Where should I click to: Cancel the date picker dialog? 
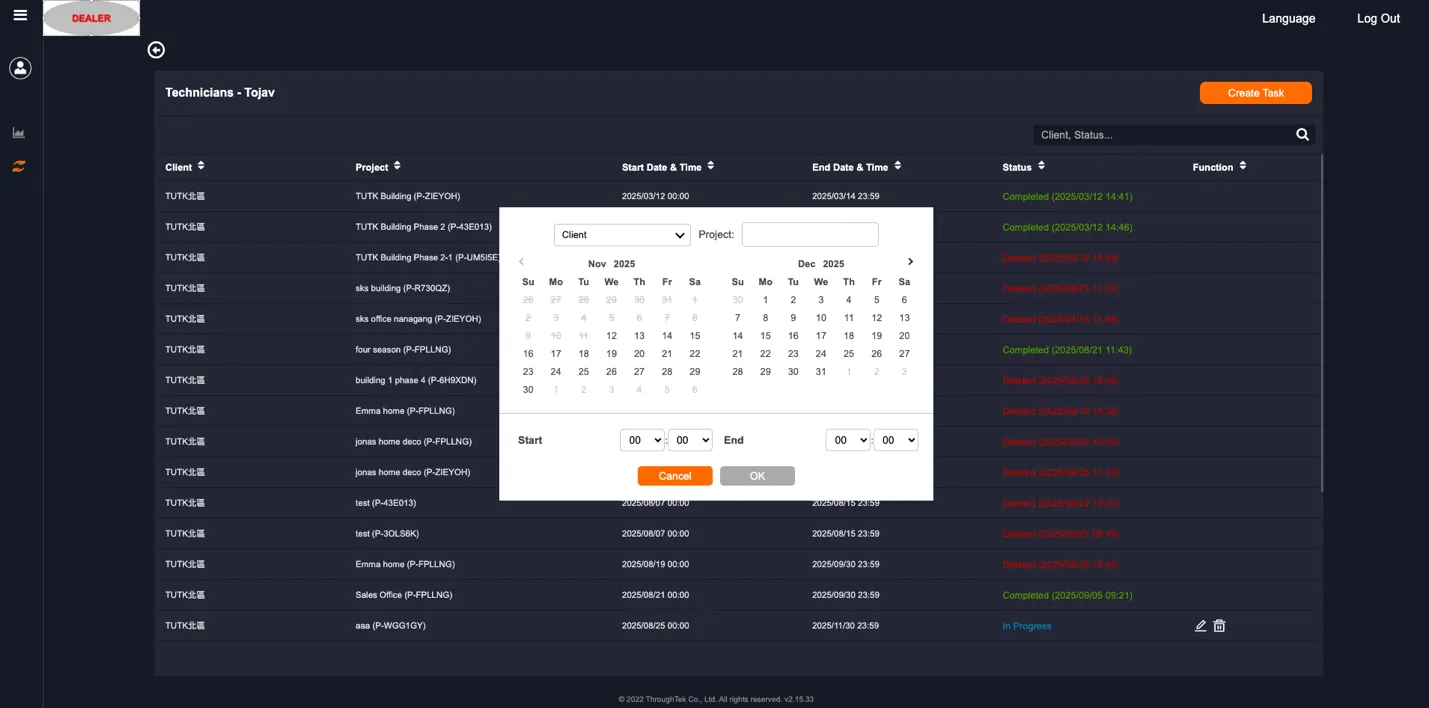point(674,475)
